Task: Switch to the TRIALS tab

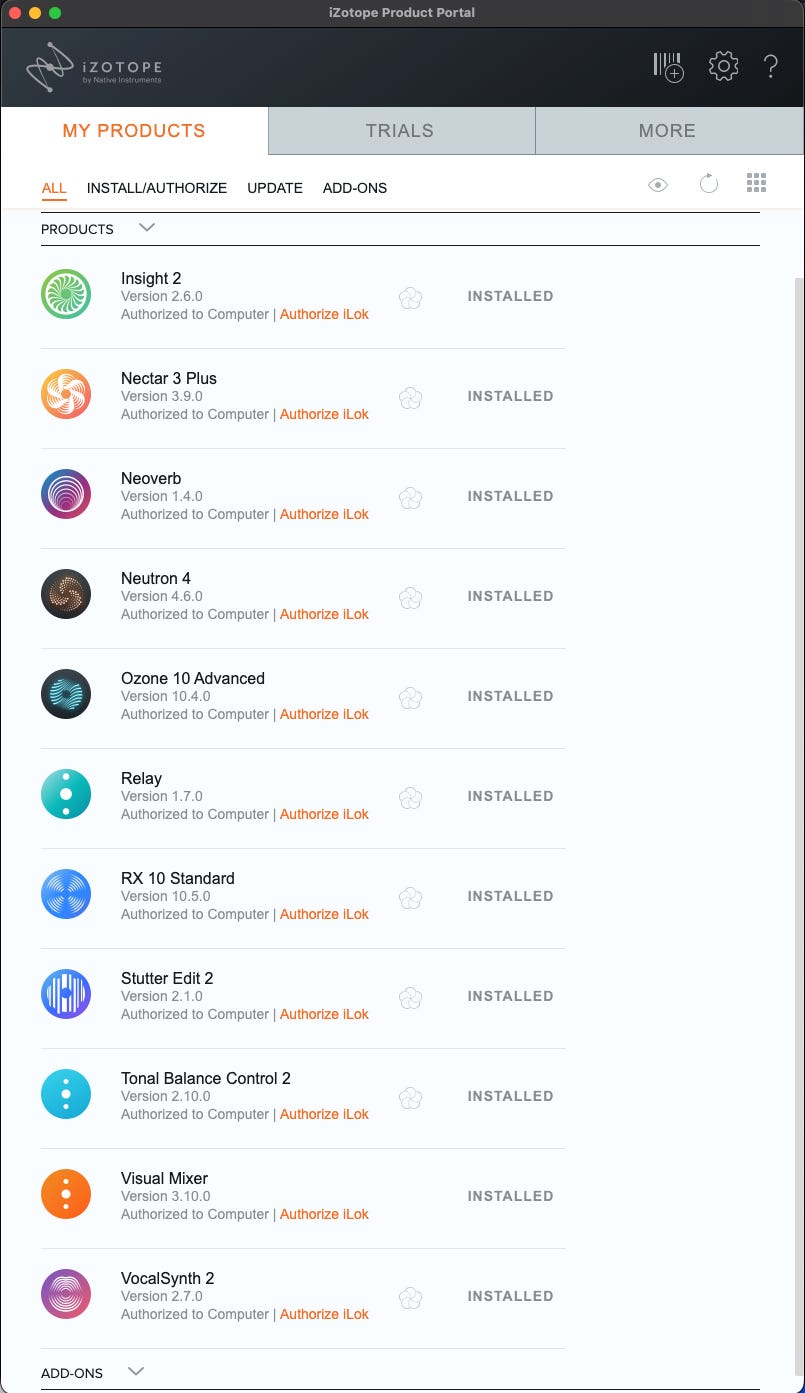Action: [x=400, y=131]
